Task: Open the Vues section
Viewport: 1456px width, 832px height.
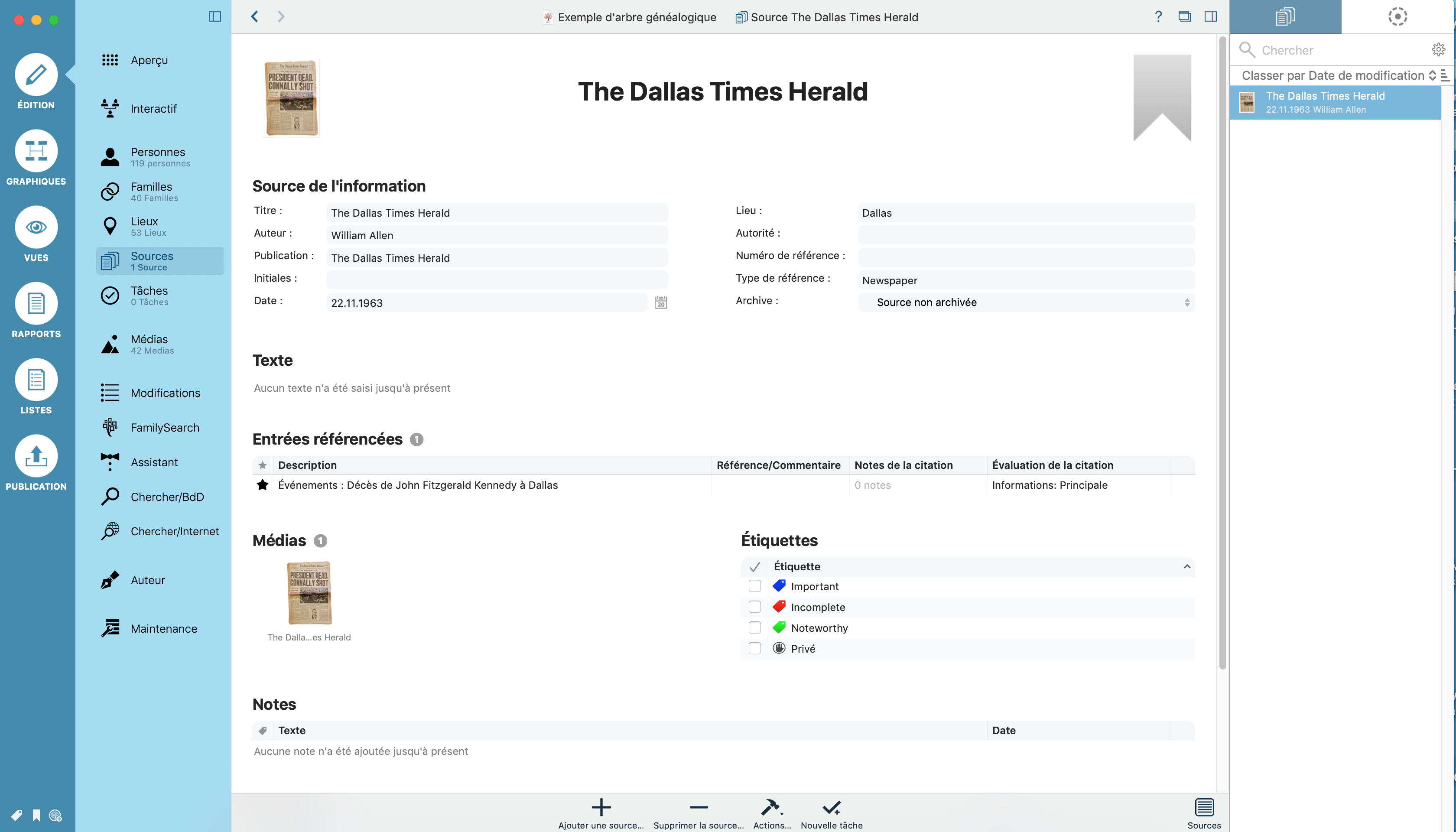Action: pos(36,234)
